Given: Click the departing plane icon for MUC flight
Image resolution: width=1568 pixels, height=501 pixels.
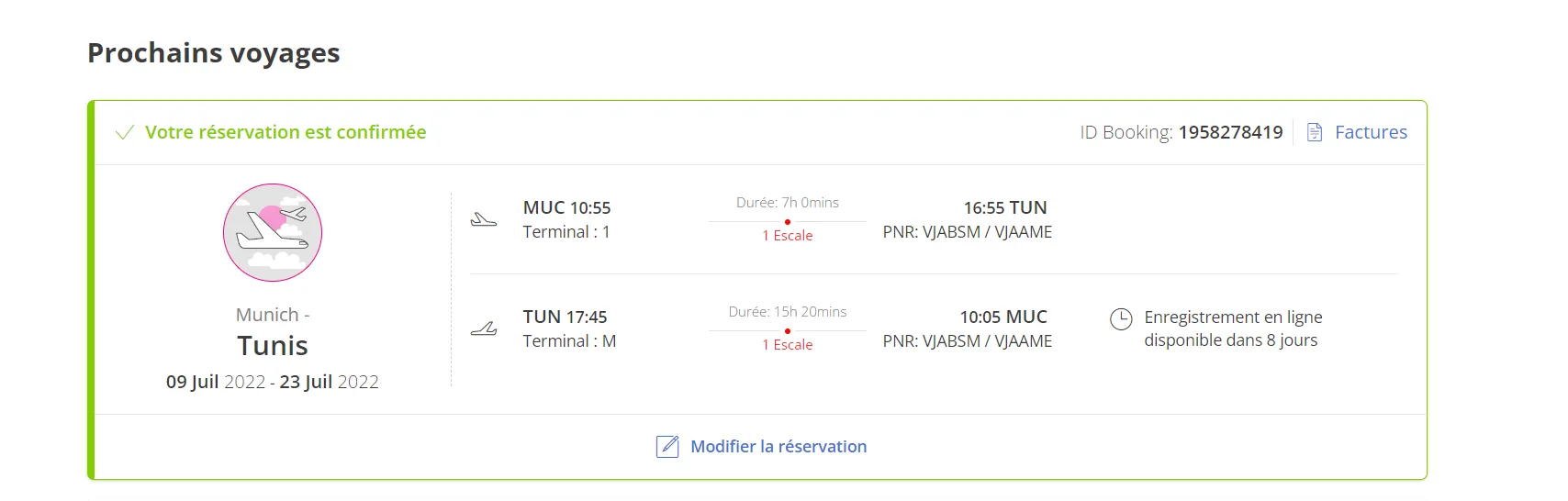Looking at the screenshot, I should [x=484, y=219].
